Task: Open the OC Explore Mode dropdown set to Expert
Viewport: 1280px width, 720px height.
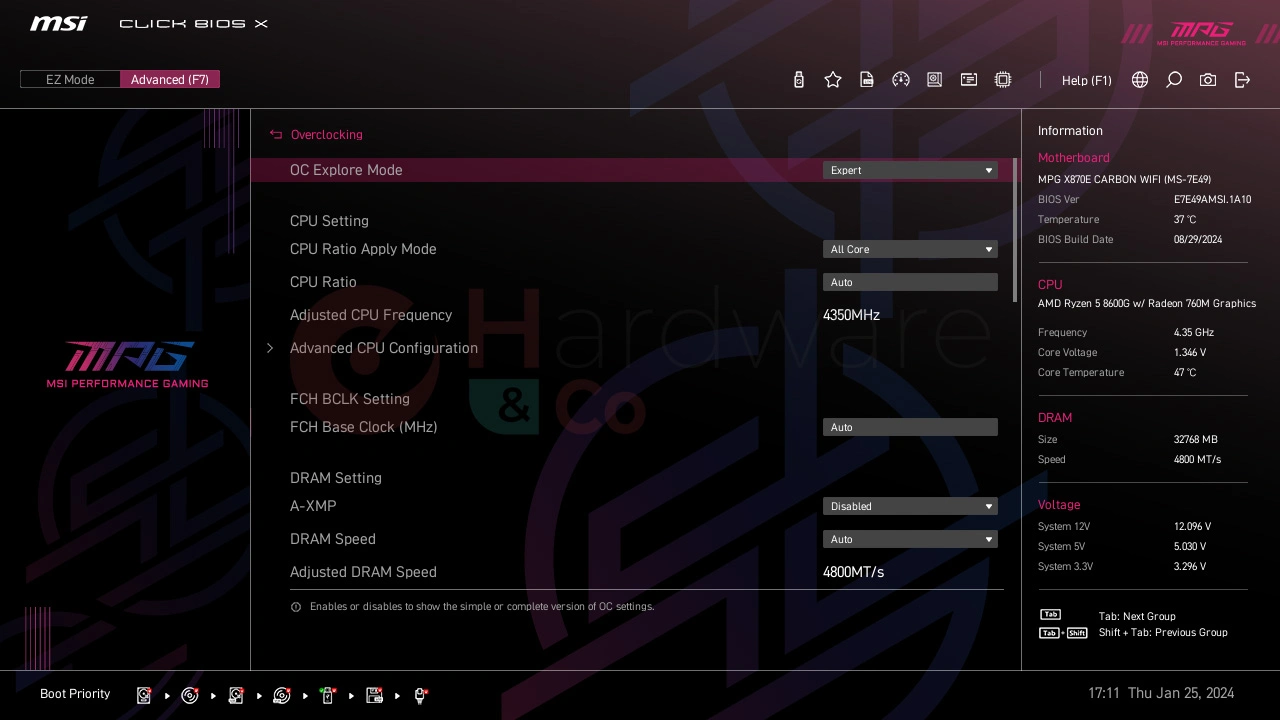Action: 910,170
